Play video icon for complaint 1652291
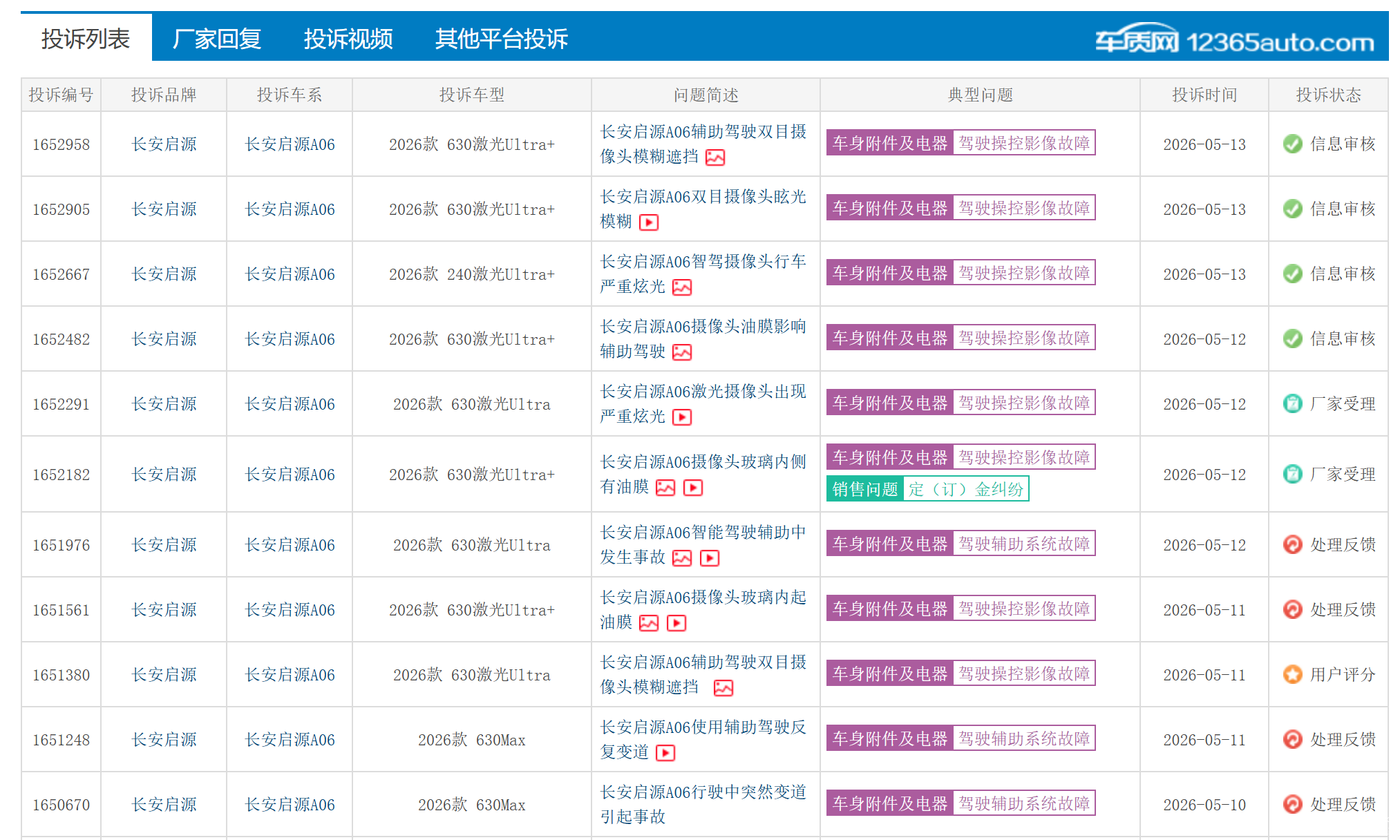 682,417
